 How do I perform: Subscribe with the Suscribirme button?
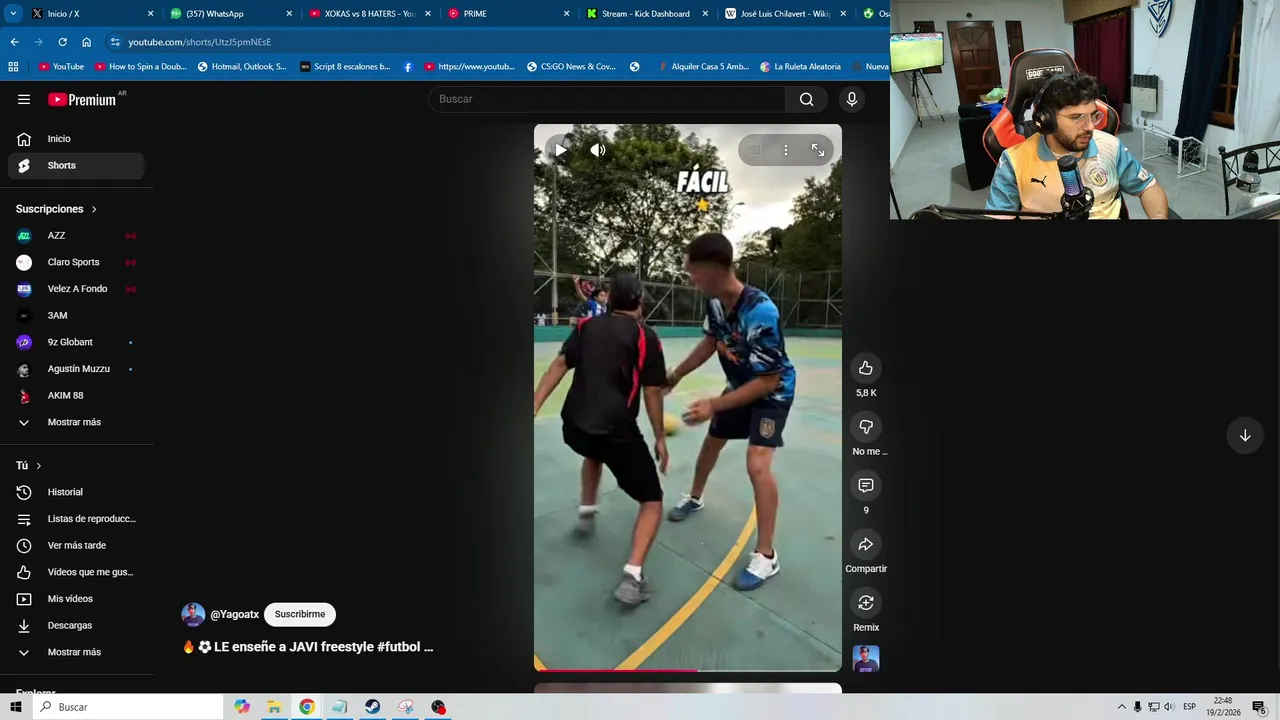click(300, 614)
